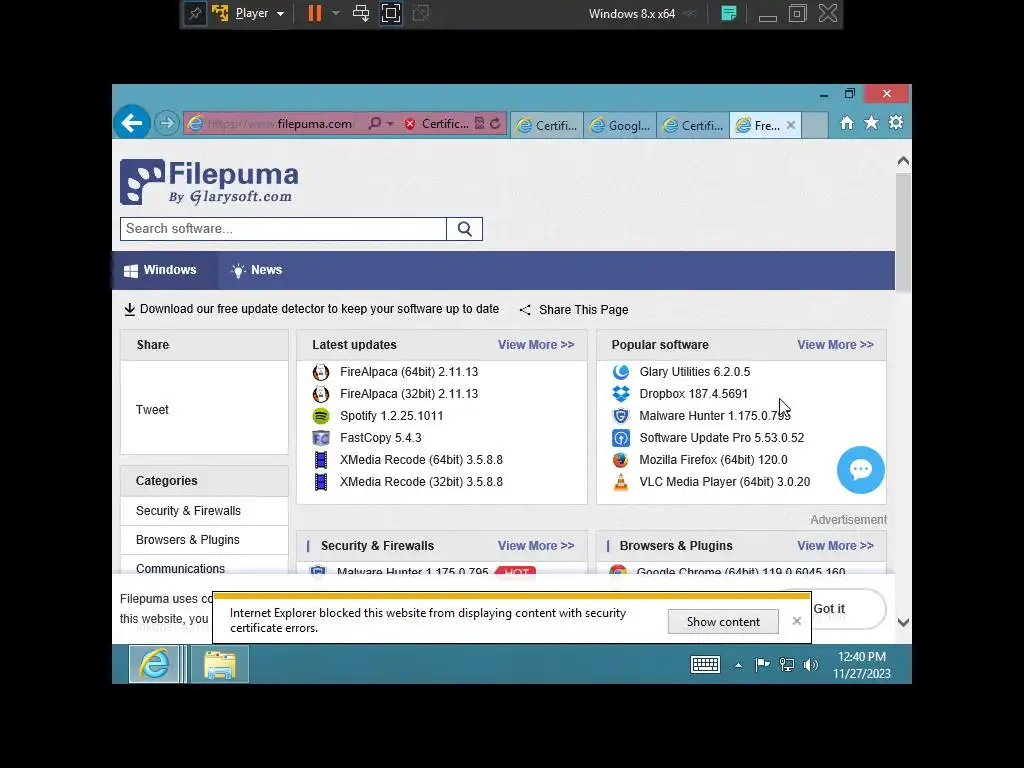Dismiss the certificate error notification
The height and width of the screenshot is (768, 1024).
(797, 621)
